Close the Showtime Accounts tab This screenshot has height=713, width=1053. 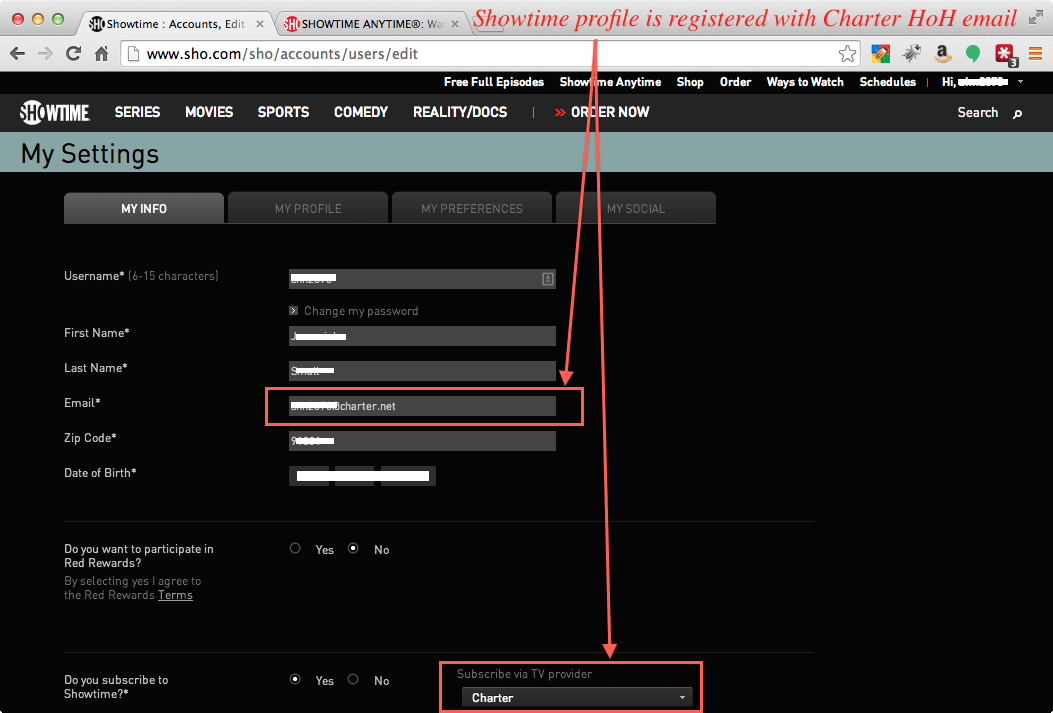[260, 24]
